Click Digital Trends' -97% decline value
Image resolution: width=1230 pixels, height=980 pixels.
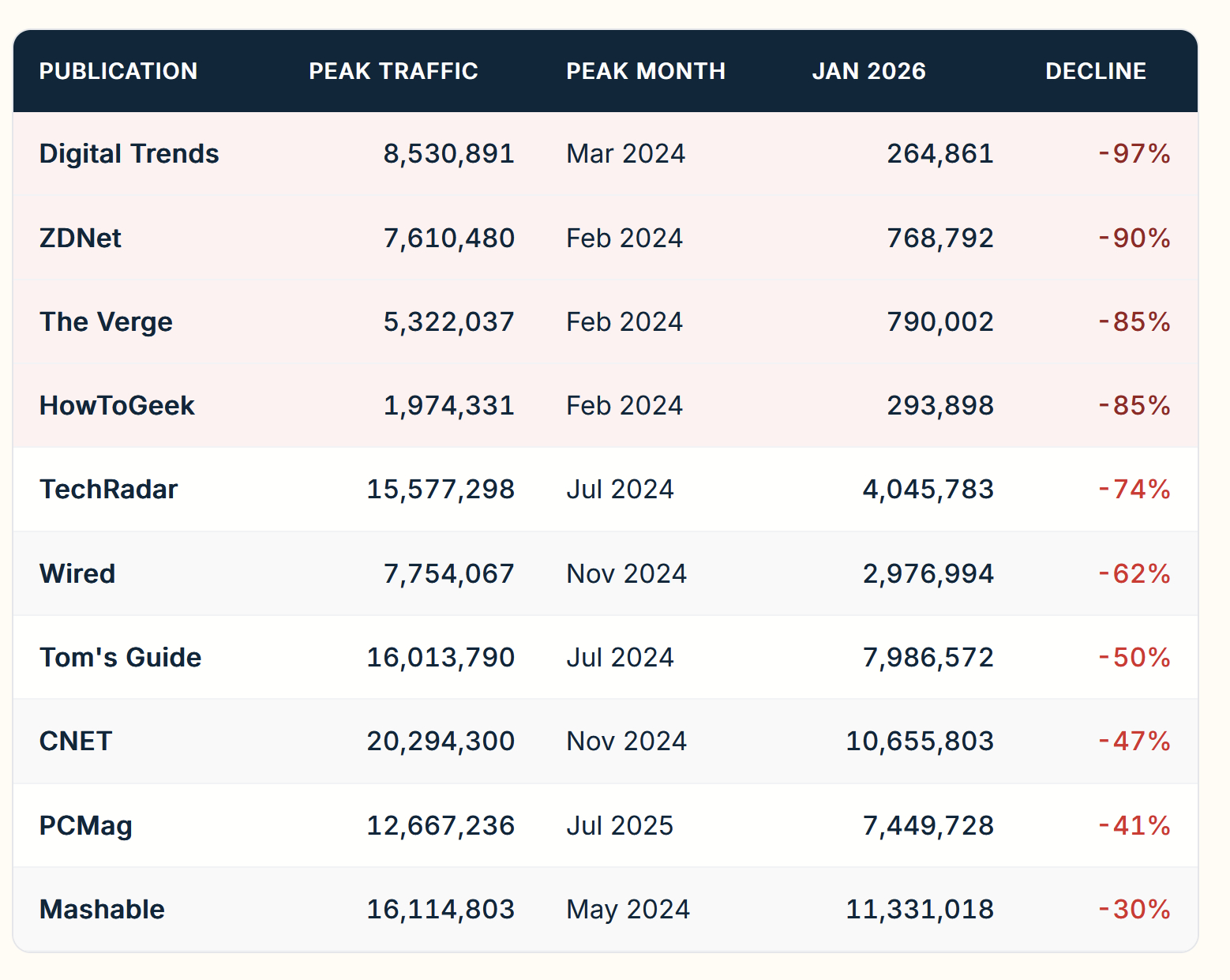point(1134,153)
